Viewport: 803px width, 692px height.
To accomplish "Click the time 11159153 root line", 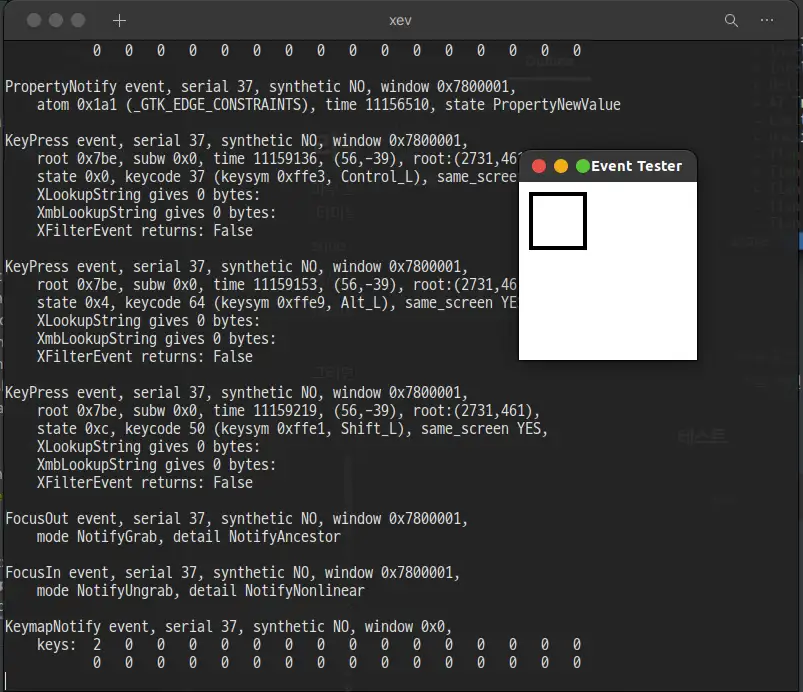I will tap(277, 285).
